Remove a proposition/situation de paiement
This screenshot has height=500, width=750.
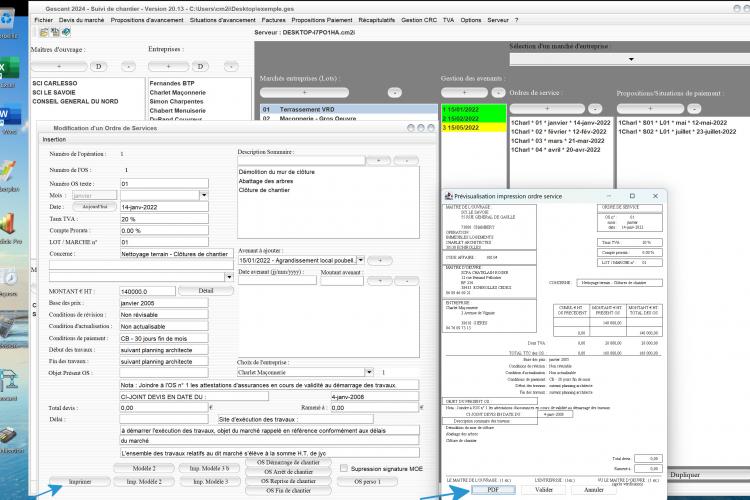[694, 109]
